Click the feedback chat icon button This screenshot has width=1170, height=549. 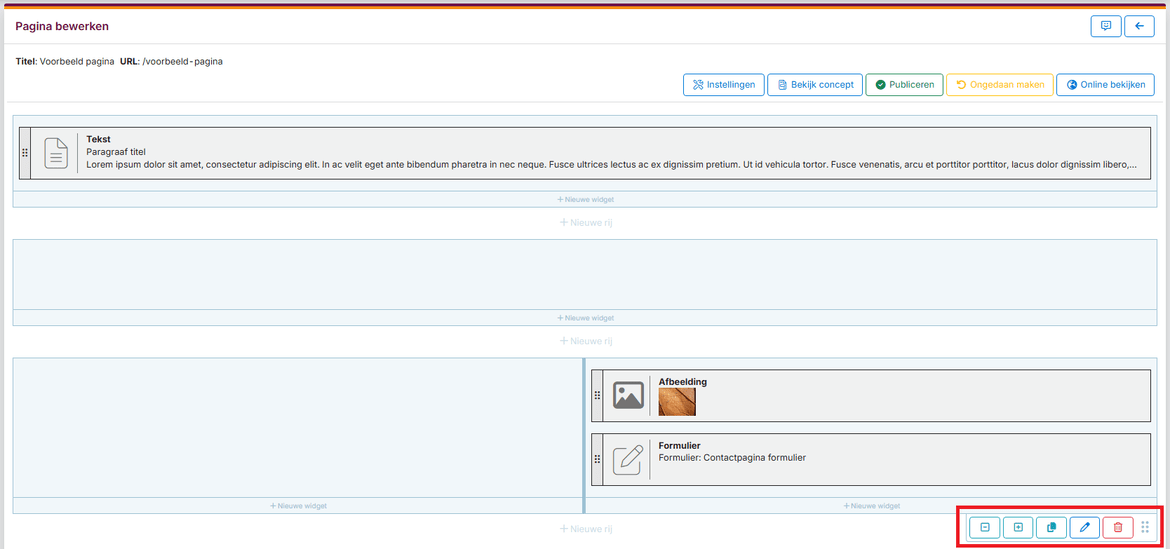[1105, 27]
